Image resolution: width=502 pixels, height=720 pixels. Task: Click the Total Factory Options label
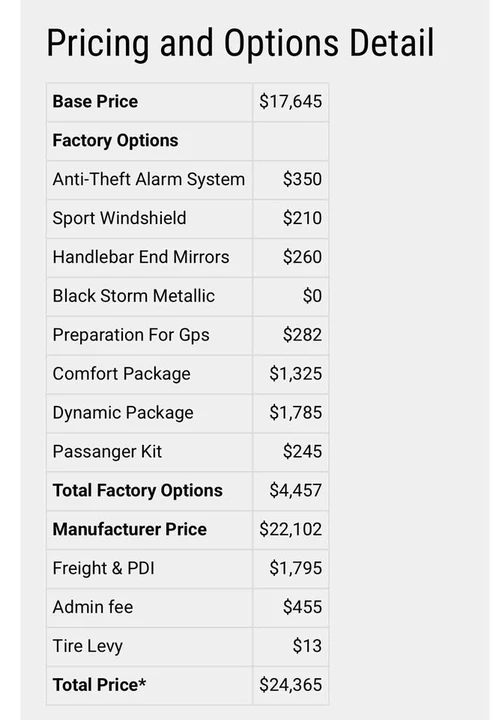[x=137, y=491]
